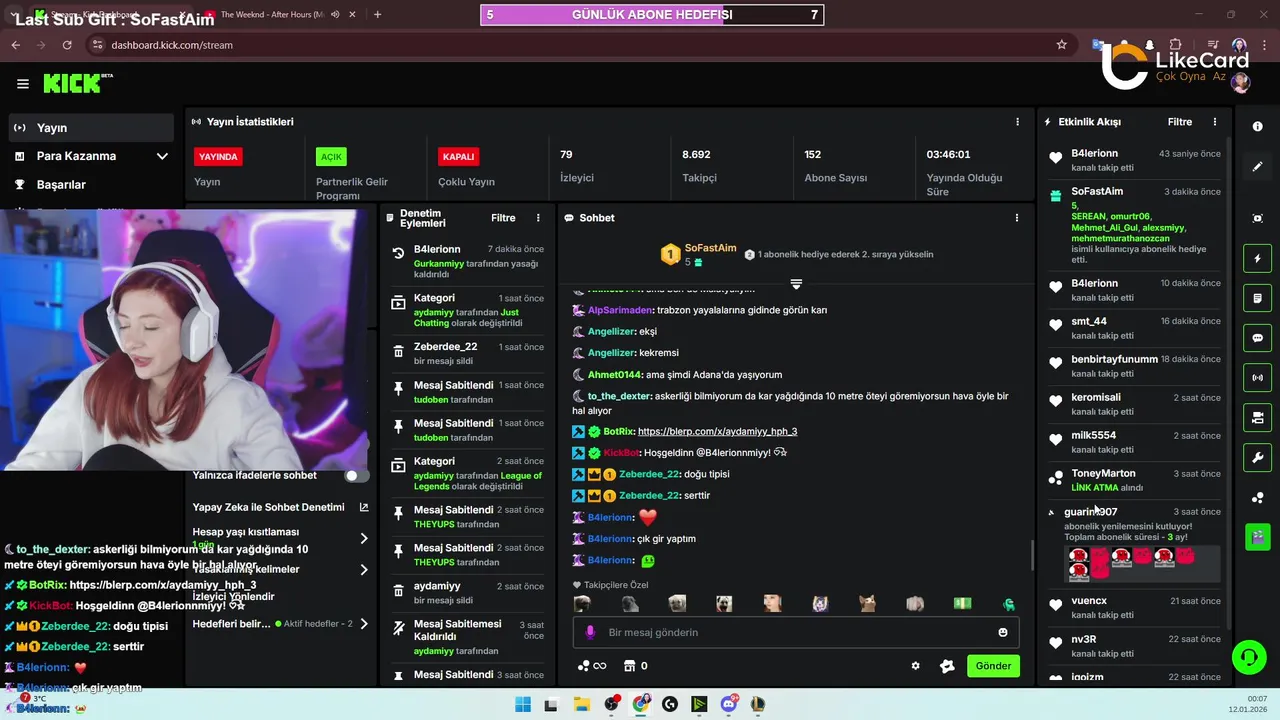Viewport: 1280px width, 720px height.
Task: Open the Yayın İstatistikleri three-dot menu
Action: point(1017,122)
